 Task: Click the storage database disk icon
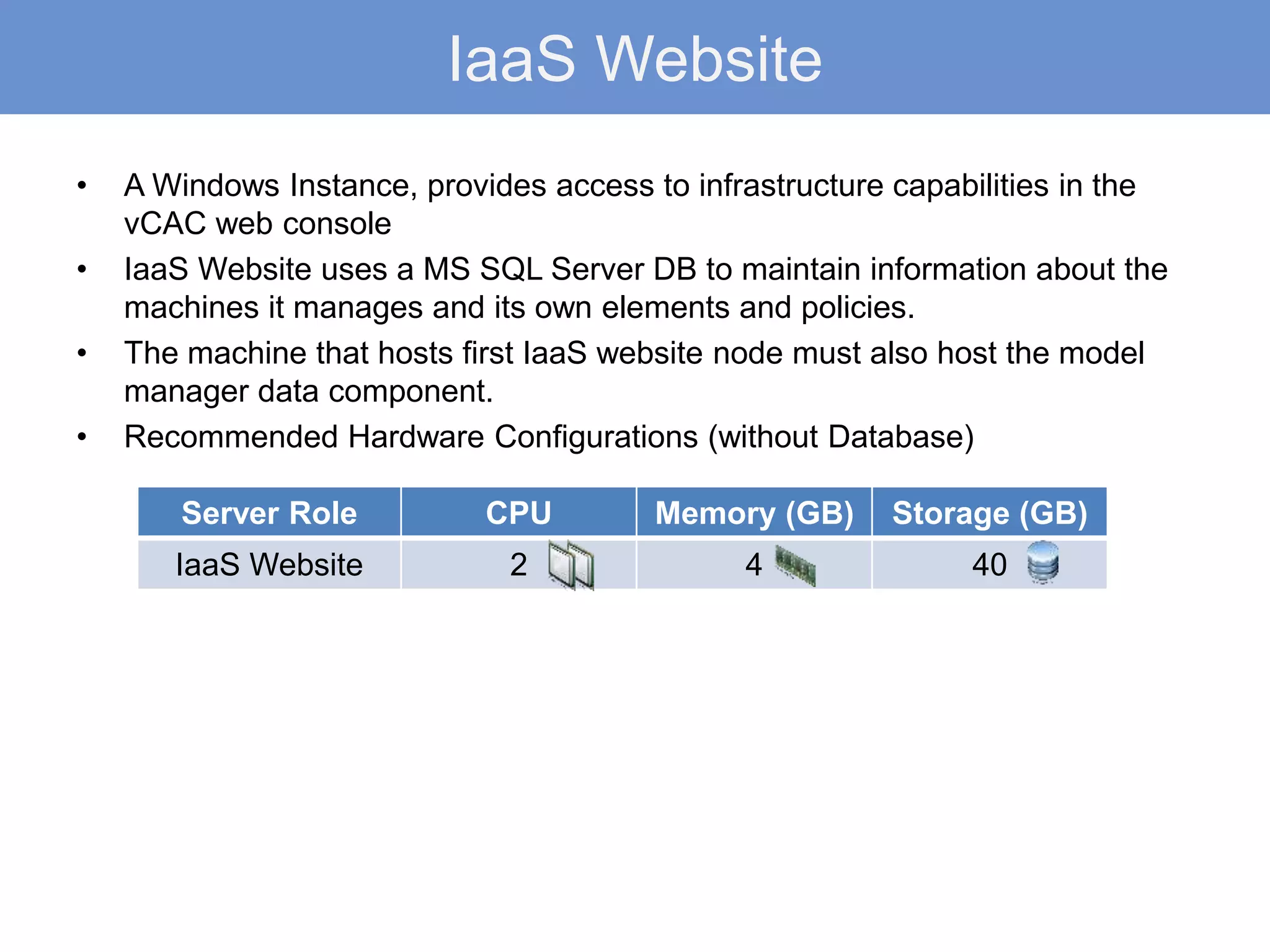[1043, 562]
